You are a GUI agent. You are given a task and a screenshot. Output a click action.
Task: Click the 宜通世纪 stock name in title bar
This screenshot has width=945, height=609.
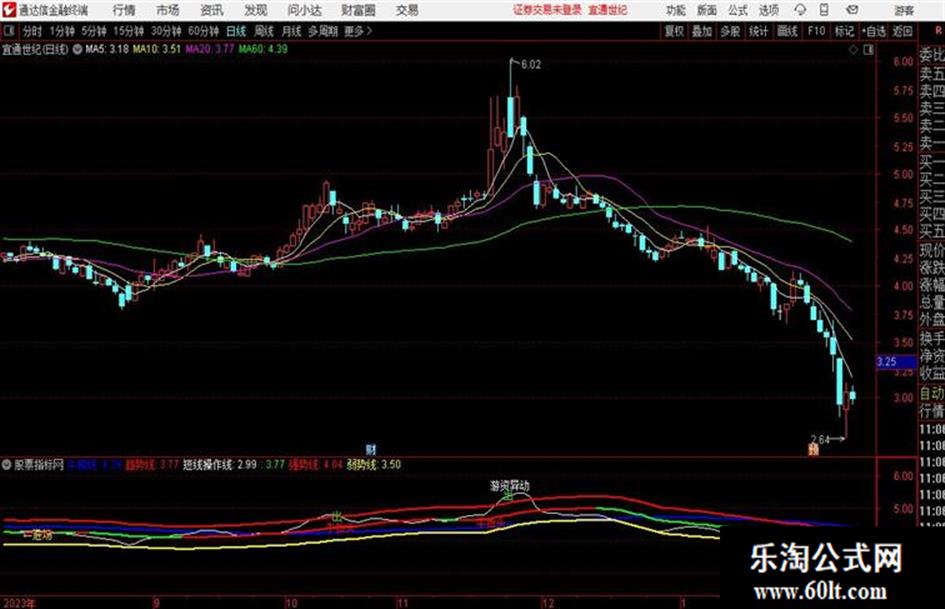tap(608, 10)
